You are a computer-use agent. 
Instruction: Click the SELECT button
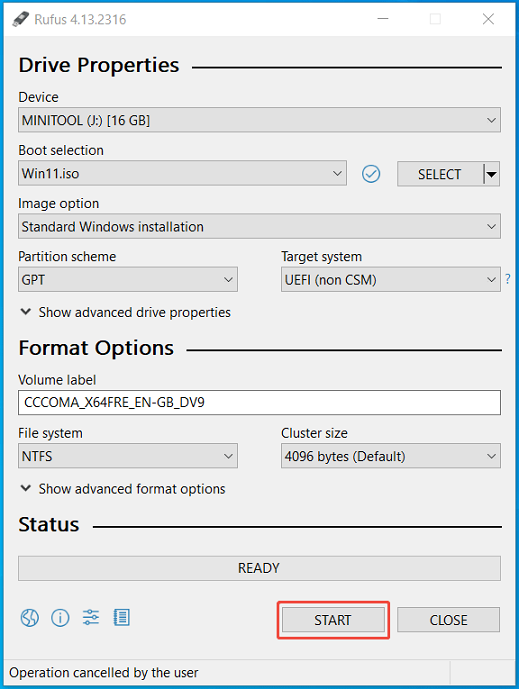coord(440,174)
